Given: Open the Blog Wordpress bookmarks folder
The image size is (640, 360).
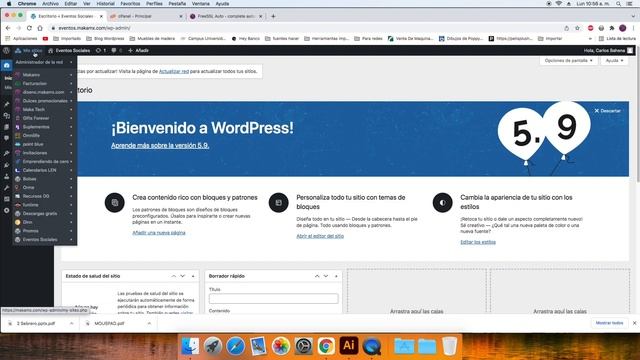Looking at the screenshot, I should coord(105,38).
